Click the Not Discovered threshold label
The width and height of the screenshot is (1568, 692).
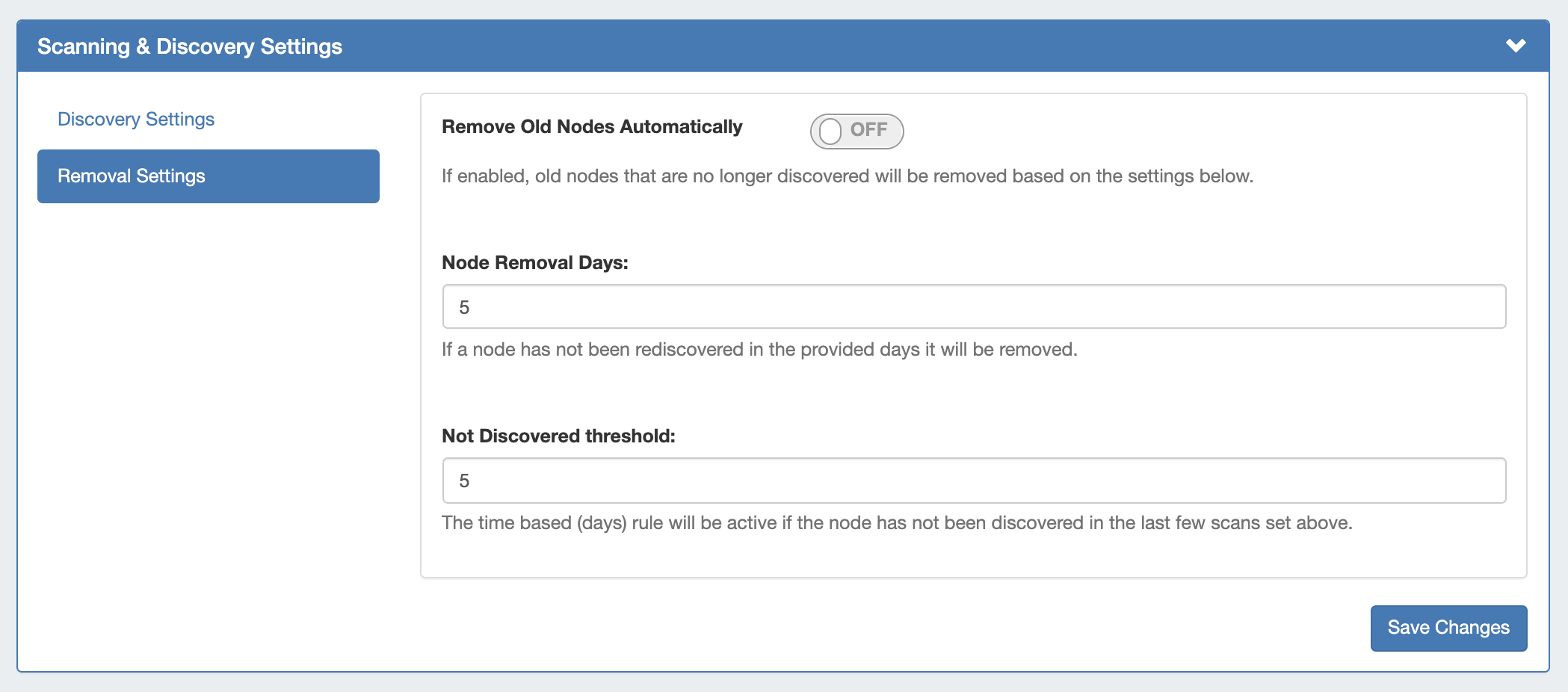click(x=558, y=436)
